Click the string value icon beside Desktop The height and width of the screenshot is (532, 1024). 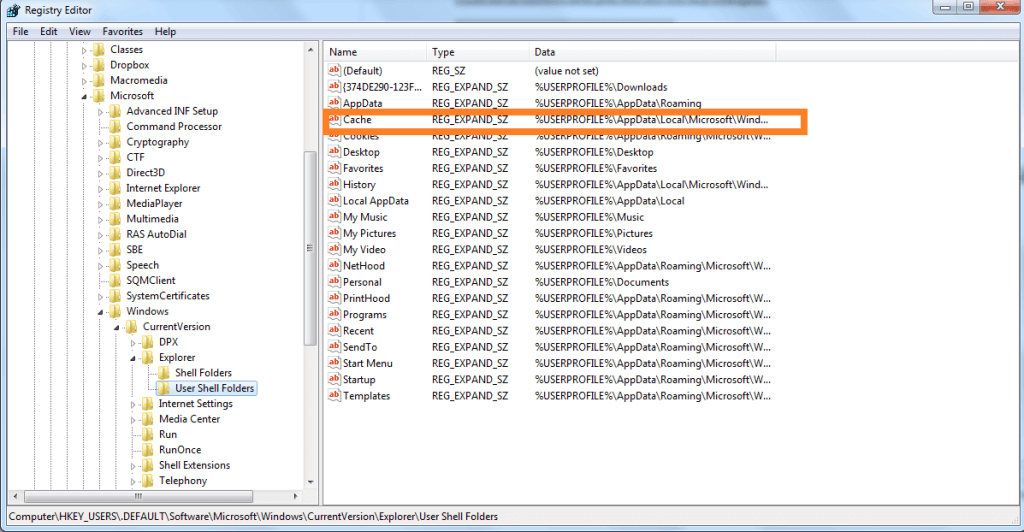click(334, 152)
